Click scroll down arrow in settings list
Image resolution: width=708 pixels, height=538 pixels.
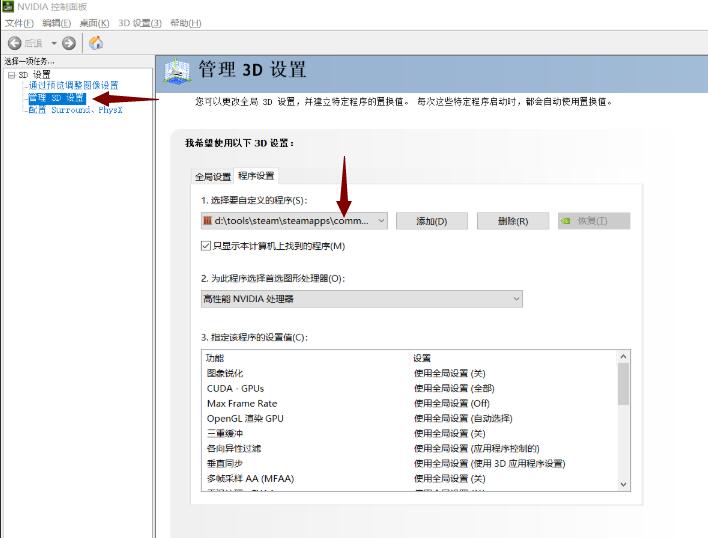tap(624, 483)
